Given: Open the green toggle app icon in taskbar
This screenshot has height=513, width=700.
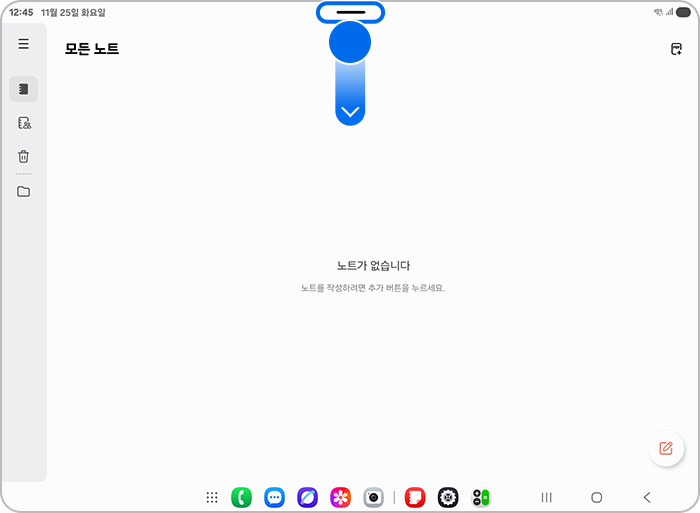Looking at the screenshot, I should [x=481, y=497].
